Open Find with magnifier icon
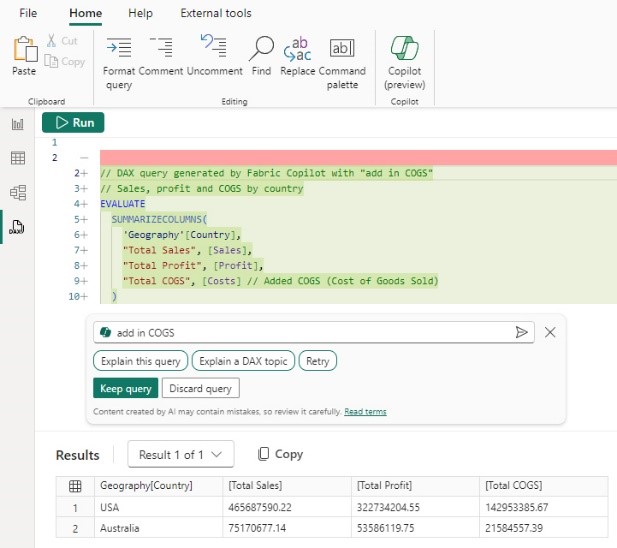The width and height of the screenshot is (617, 548). 261,48
